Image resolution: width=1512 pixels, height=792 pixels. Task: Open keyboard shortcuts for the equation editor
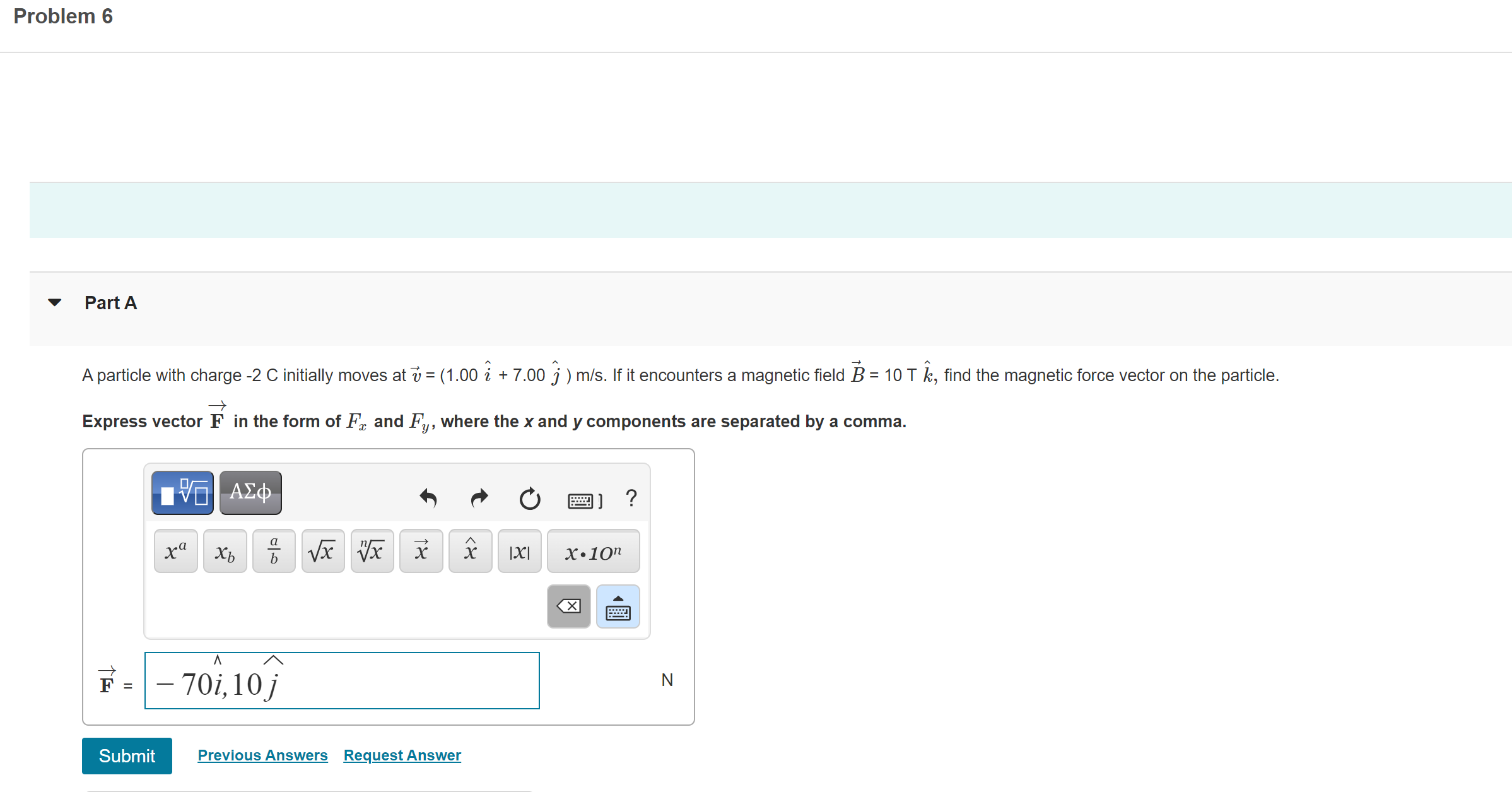tap(631, 499)
